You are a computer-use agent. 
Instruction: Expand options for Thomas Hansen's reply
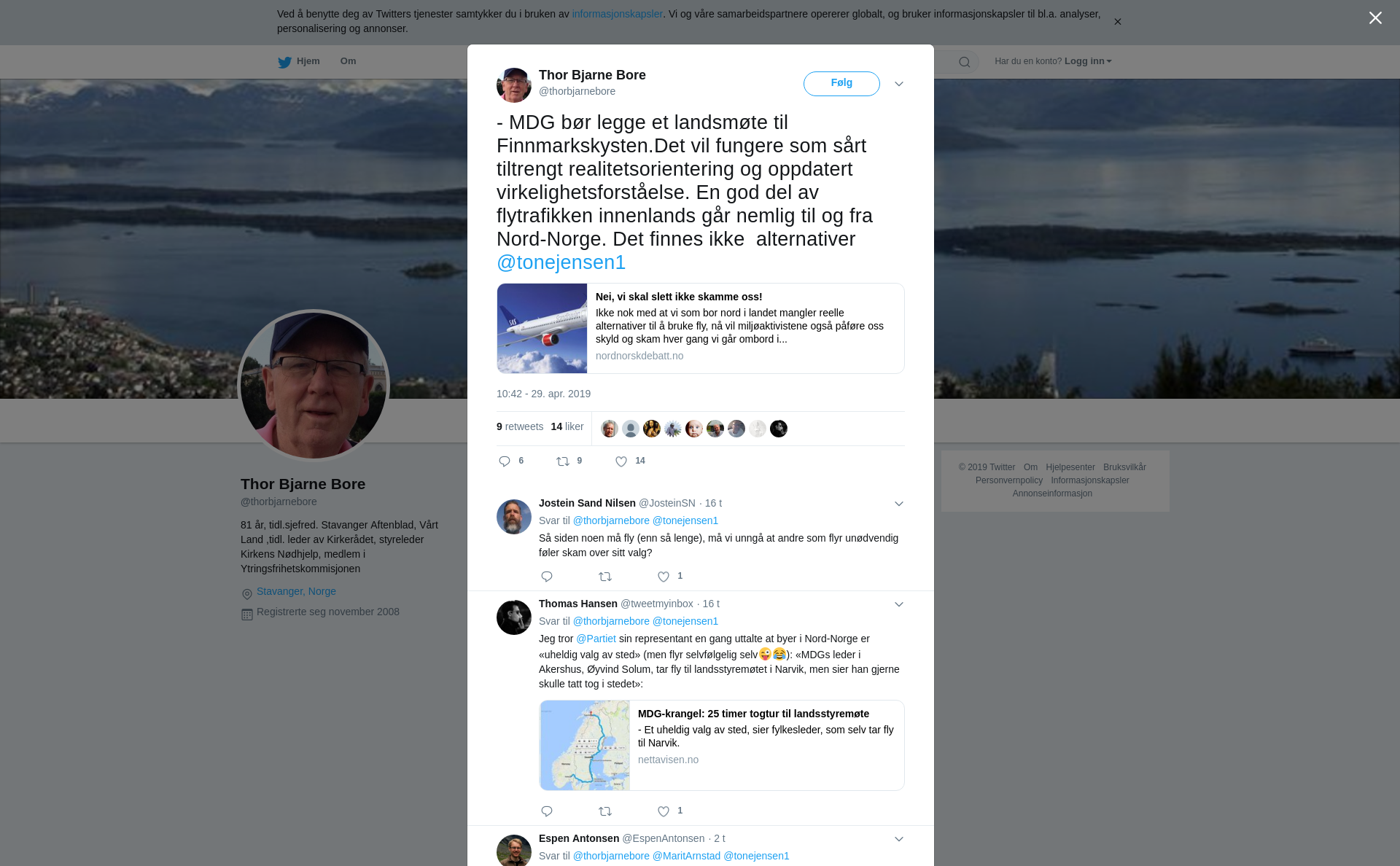tap(899, 604)
